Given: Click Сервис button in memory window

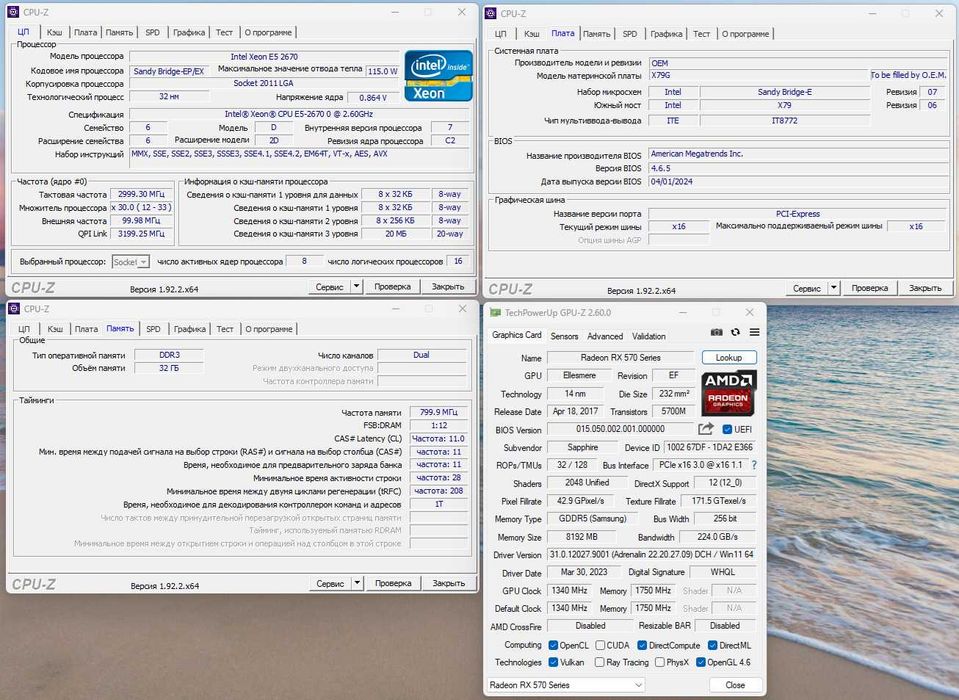Looking at the screenshot, I should pos(330,583).
